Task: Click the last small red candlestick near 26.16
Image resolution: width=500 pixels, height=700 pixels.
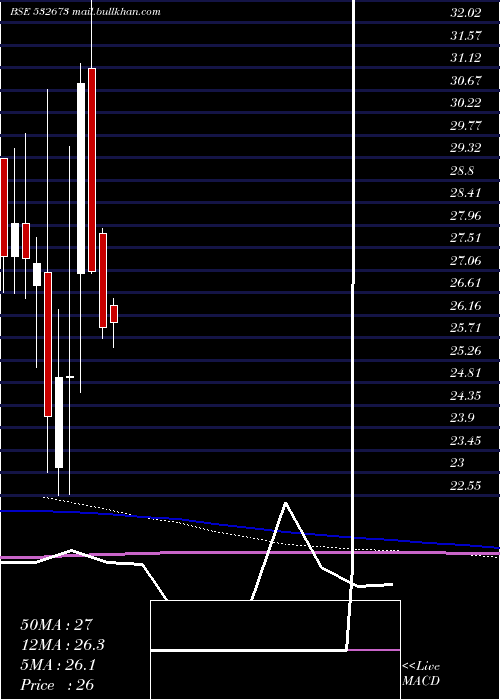Action: tap(114, 314)
